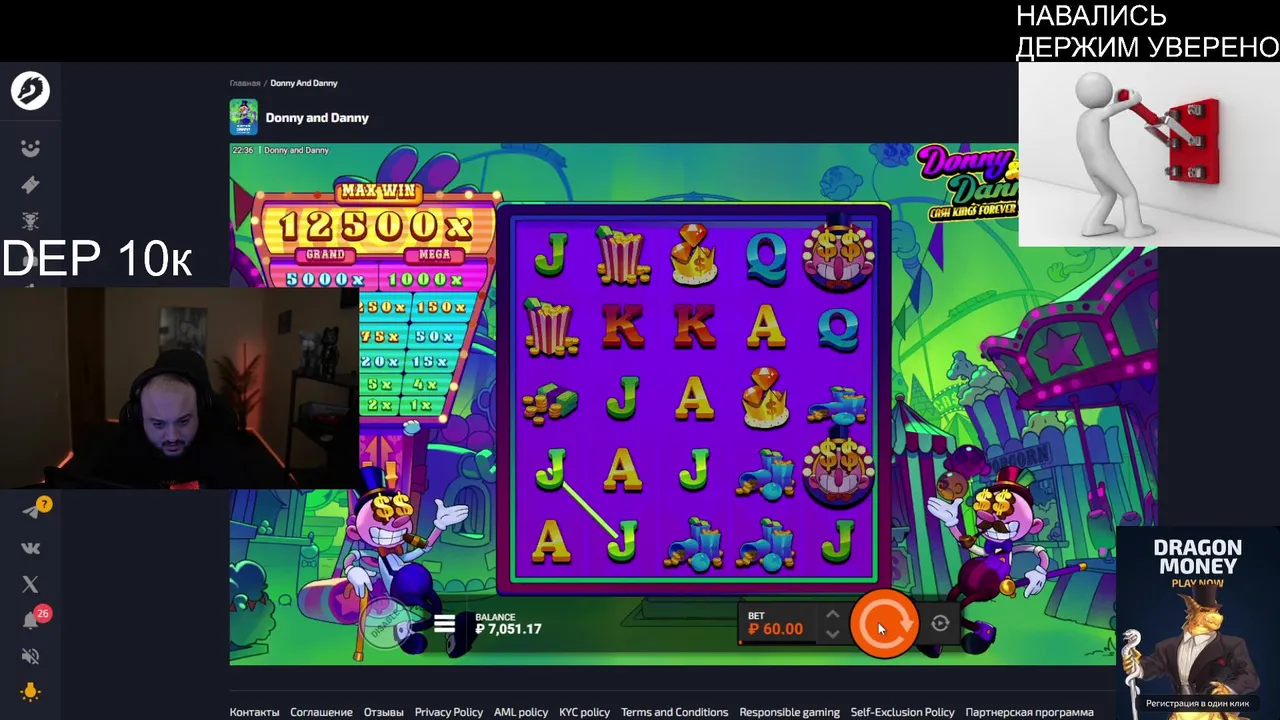Open the Telegram icon with question badge
The height and width of the screenshot is (720, 1280).
coord(32,510)
